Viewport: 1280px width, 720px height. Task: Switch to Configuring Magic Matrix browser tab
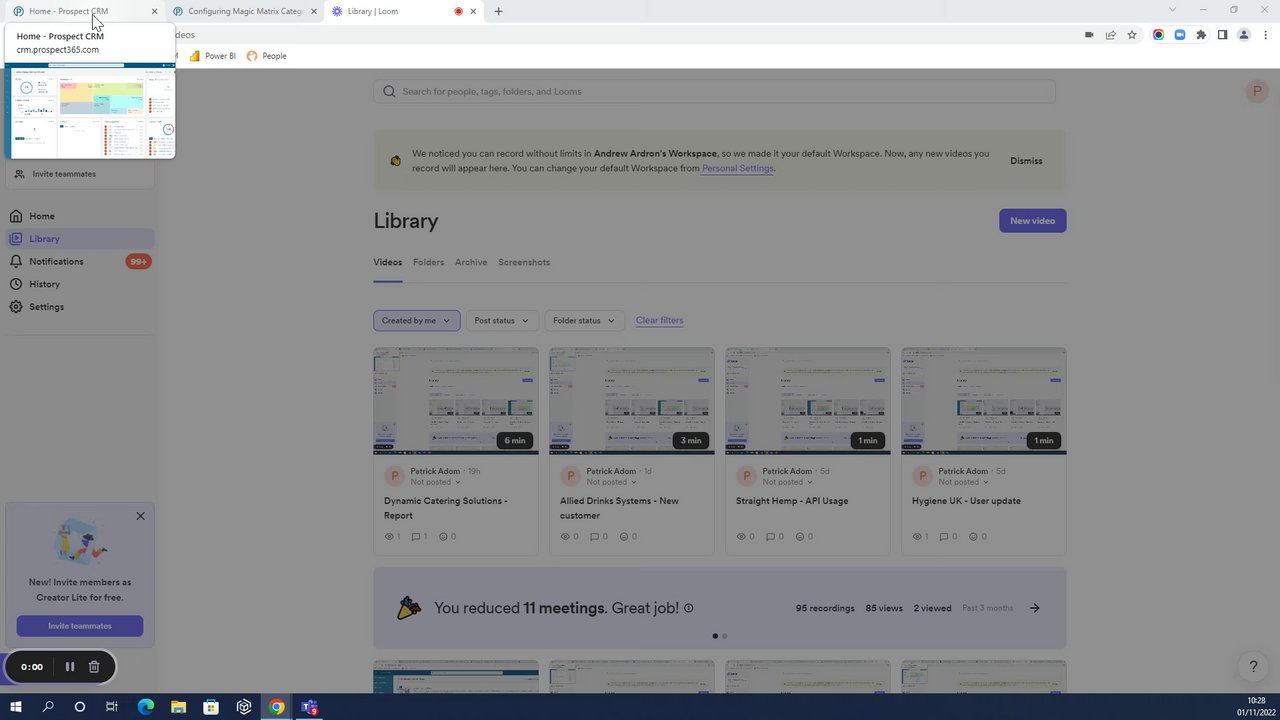click(243, 11)
